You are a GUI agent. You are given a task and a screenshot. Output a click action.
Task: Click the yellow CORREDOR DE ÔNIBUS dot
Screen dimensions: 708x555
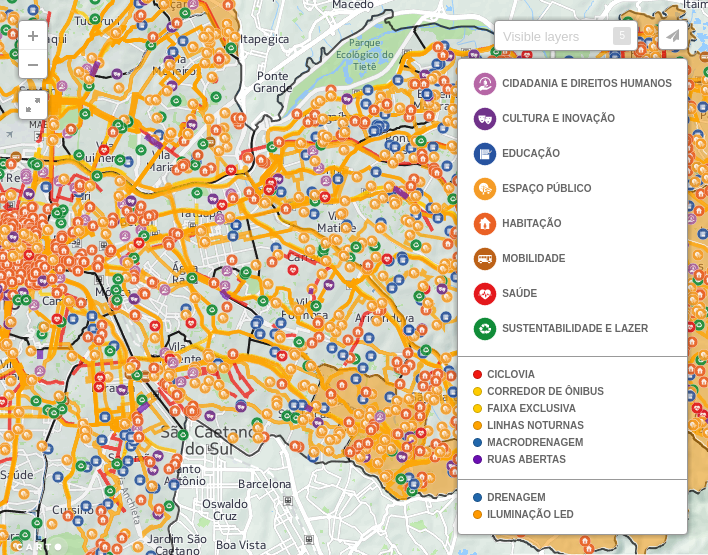click(x=477, y=392)
